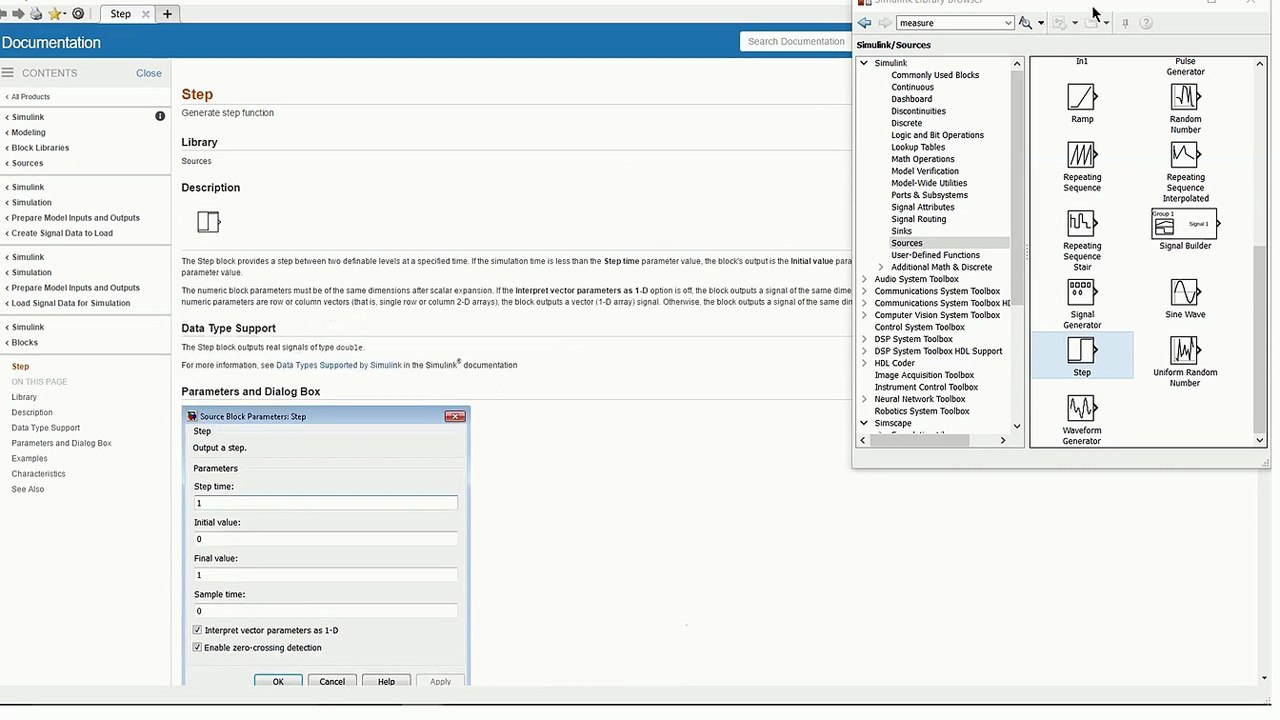This screenshot has height=720, width=1280.
Task: Toggle Interpret vector parameters as 1-D checkbox
Action: pyautogui.click(x=197, y=631)
